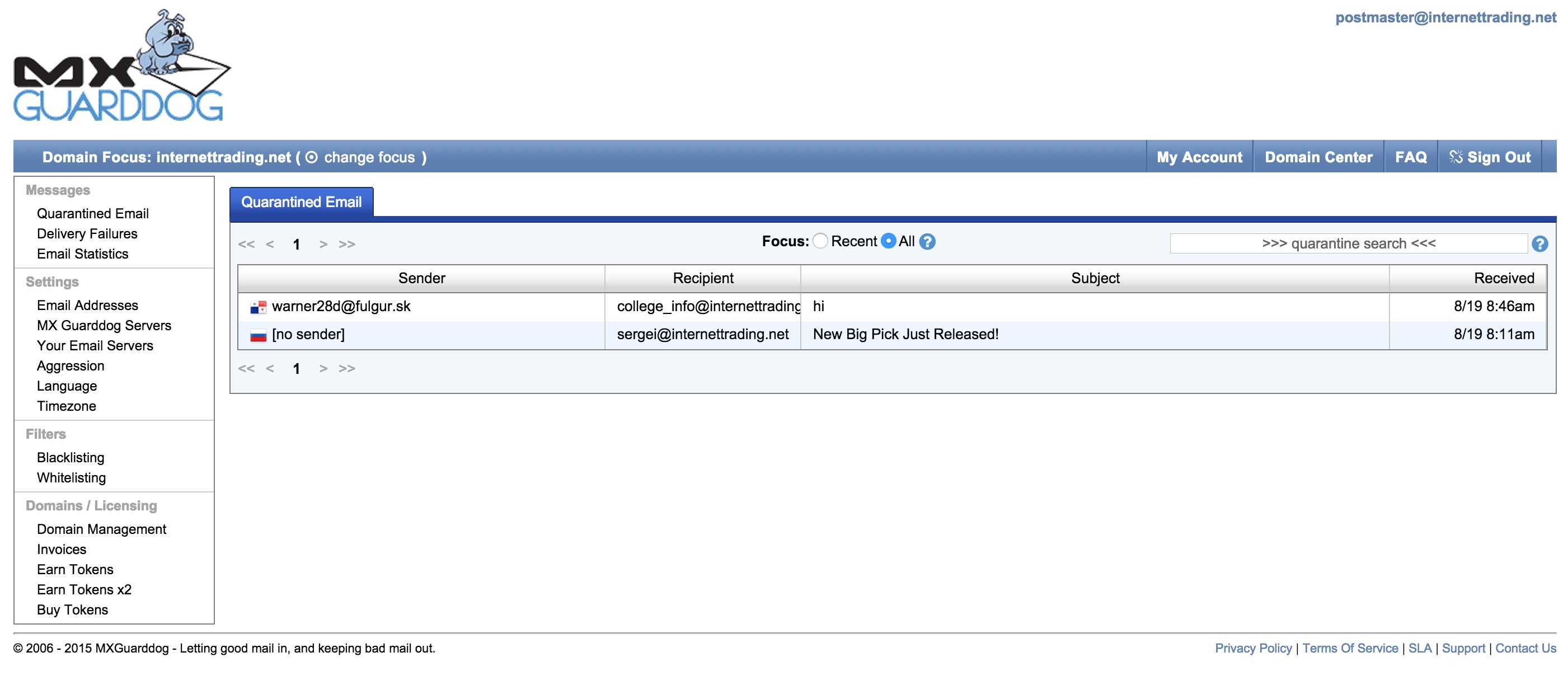Viewport: 1568px width, 685px height.
Task: Select the Recent focus radio button
Action: 820,241
